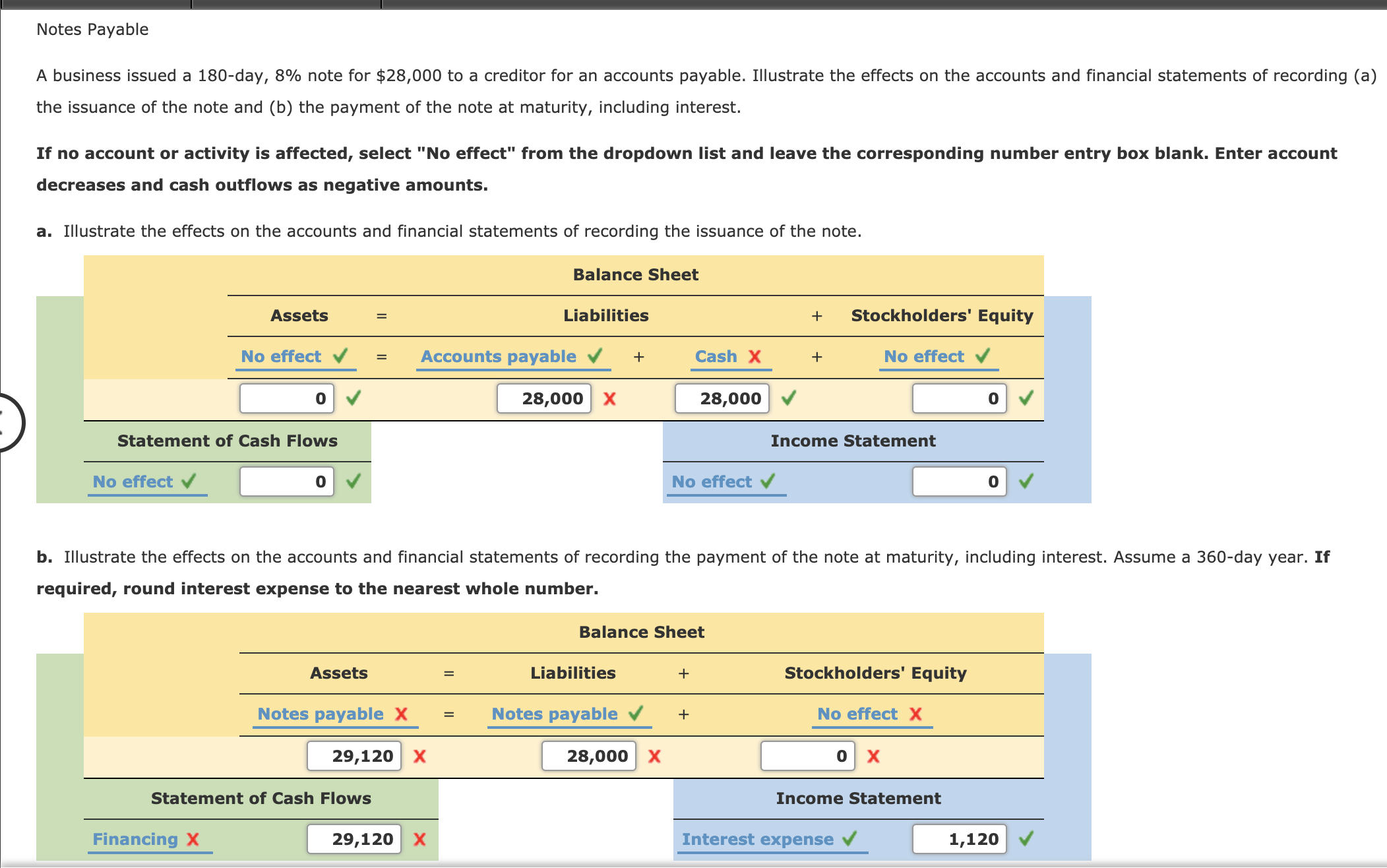The height and width of the screenshot is (868, 1387).
Task: Select the Cash dropdown under Liabilities
Action: click(x=716, y=356)
